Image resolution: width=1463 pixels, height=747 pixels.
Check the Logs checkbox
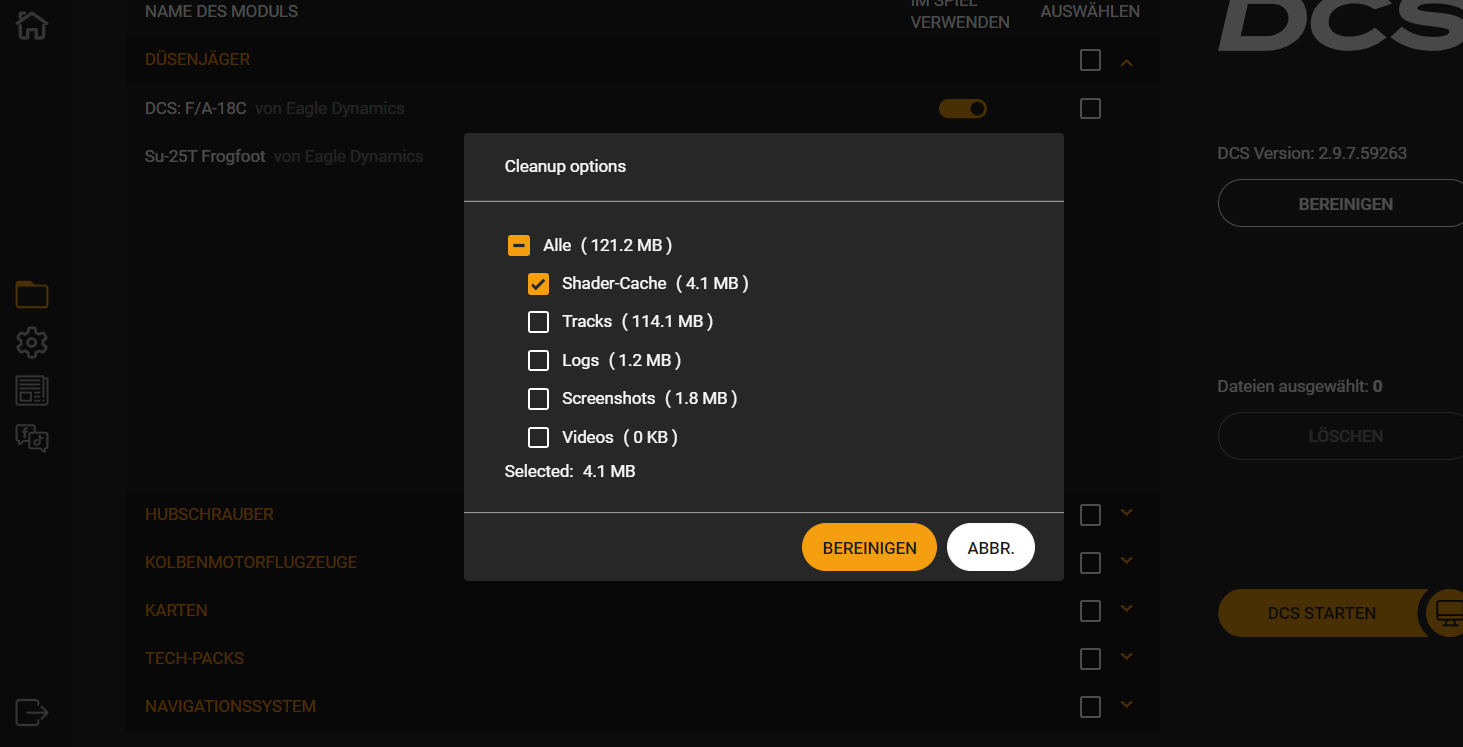click(x=538, y=361)
